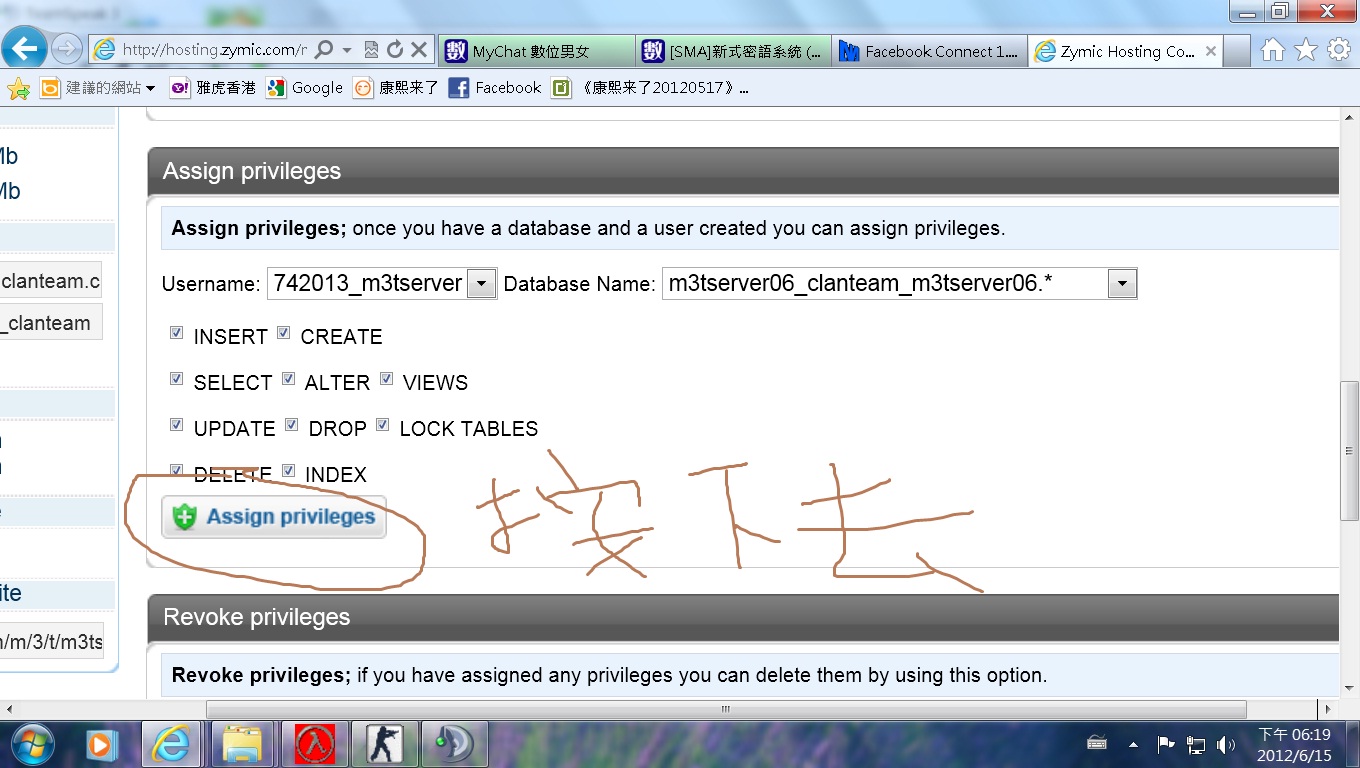The width and height of the screenshot is (1360, 768).
Task: Open a new blank browser tab
Action: [1237, 51]
